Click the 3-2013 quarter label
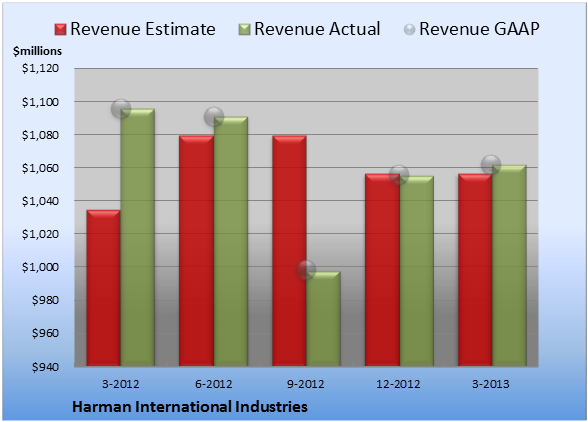Image resolution: width=588 pixels, height=422 pixels. click(x=491, y=384)
